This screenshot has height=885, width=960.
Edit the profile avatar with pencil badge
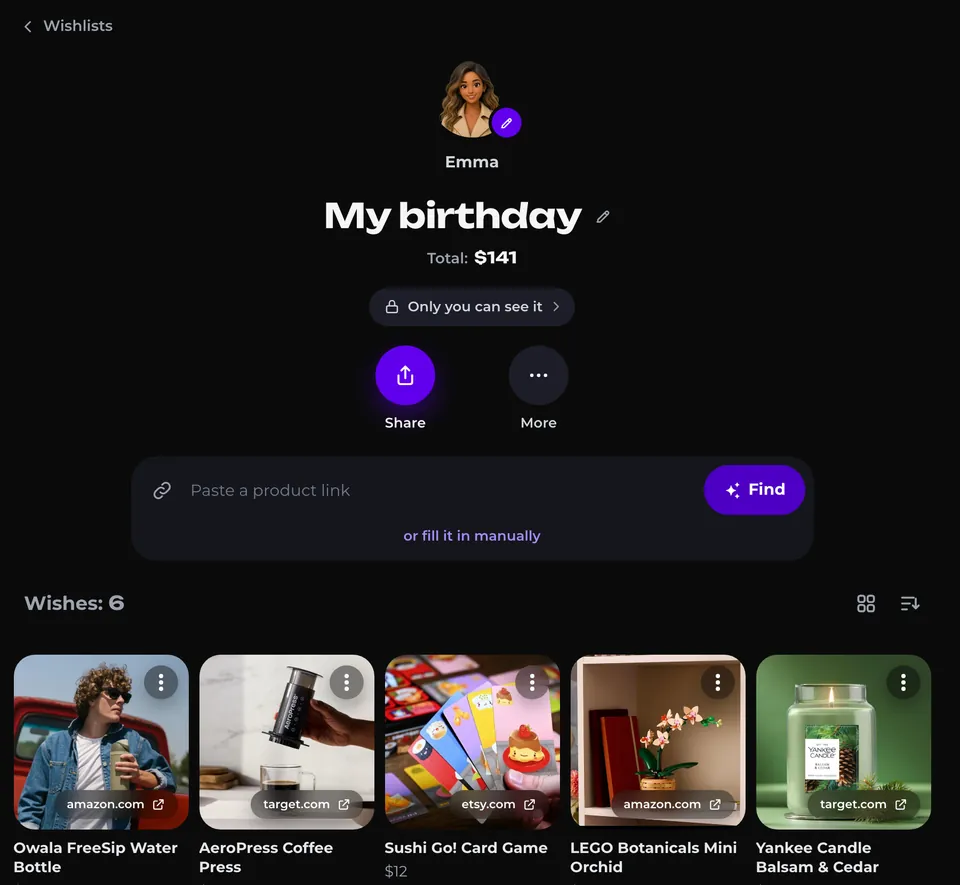point(506,123)
